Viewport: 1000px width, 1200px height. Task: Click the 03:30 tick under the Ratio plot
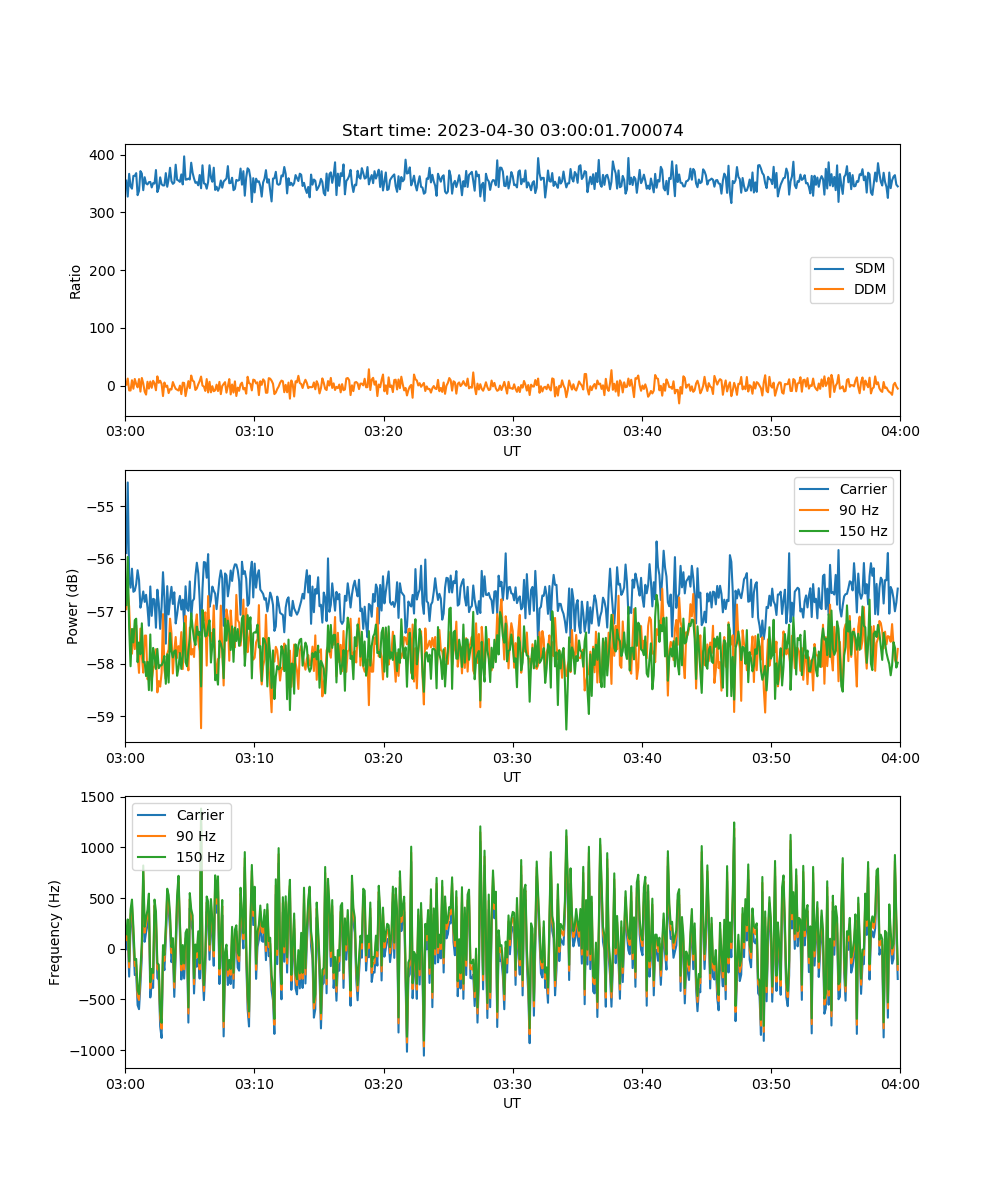[512, 431]
